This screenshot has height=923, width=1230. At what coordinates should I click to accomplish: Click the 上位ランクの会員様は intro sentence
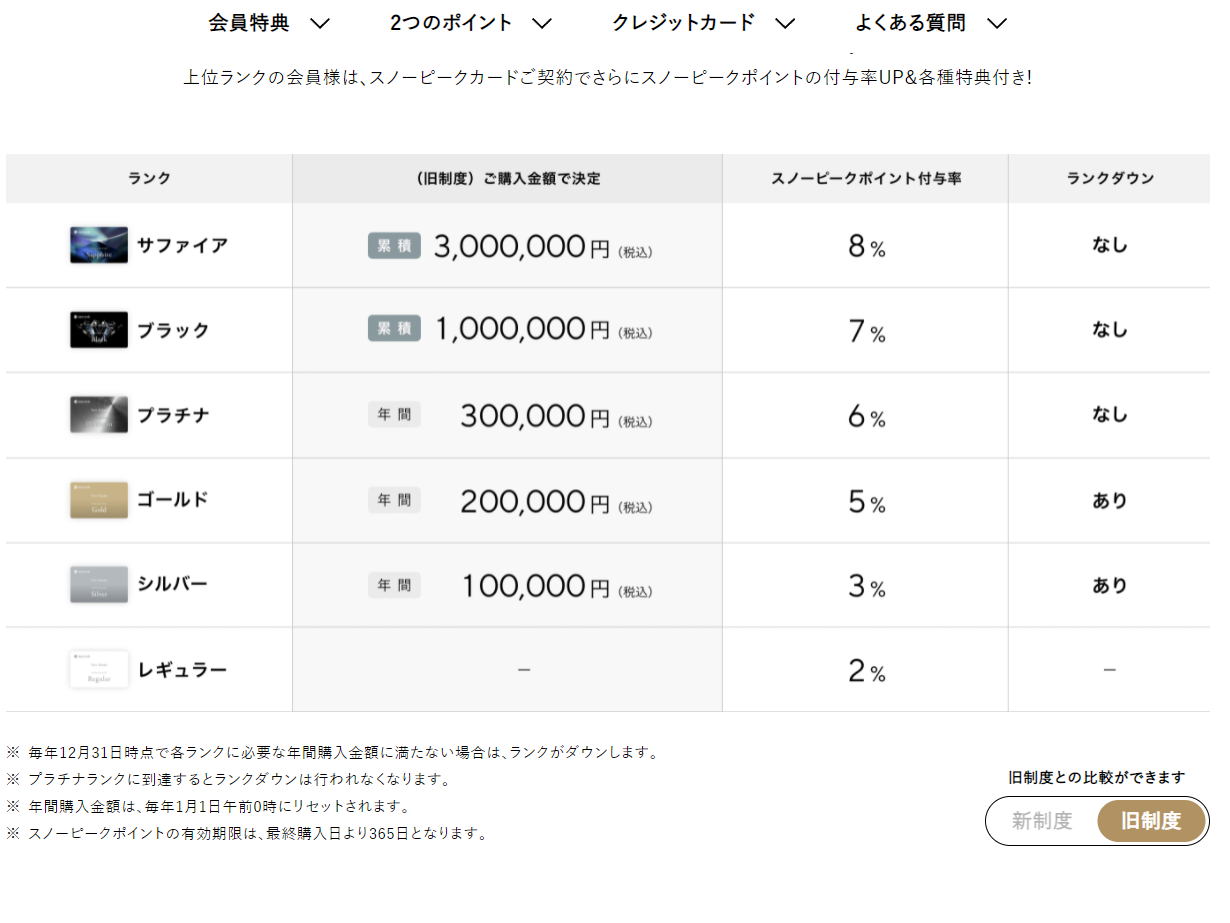click(607, 77)
